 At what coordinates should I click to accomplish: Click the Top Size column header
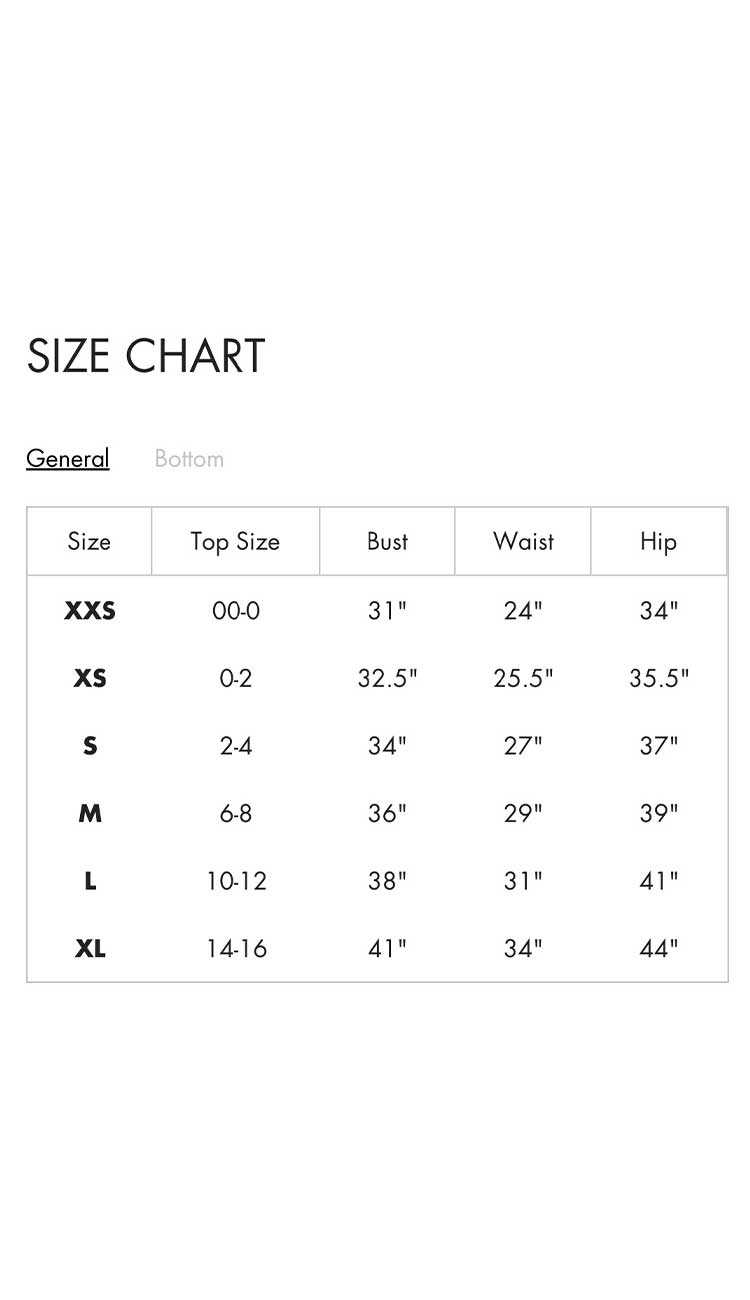pos(235,541)
